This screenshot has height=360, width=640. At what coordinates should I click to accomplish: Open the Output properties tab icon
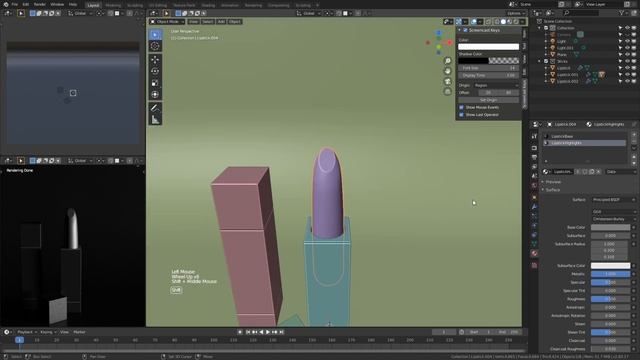(534, 157)
